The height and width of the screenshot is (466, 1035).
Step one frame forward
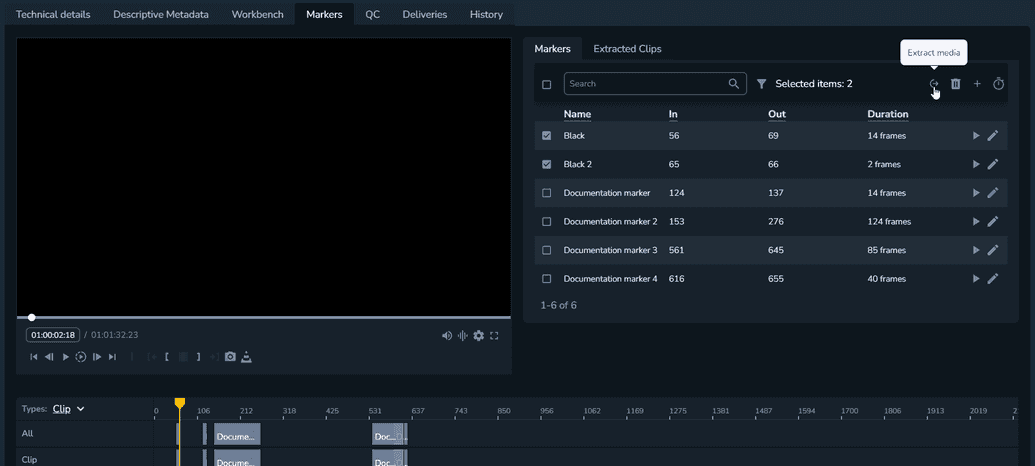[96, 357]
